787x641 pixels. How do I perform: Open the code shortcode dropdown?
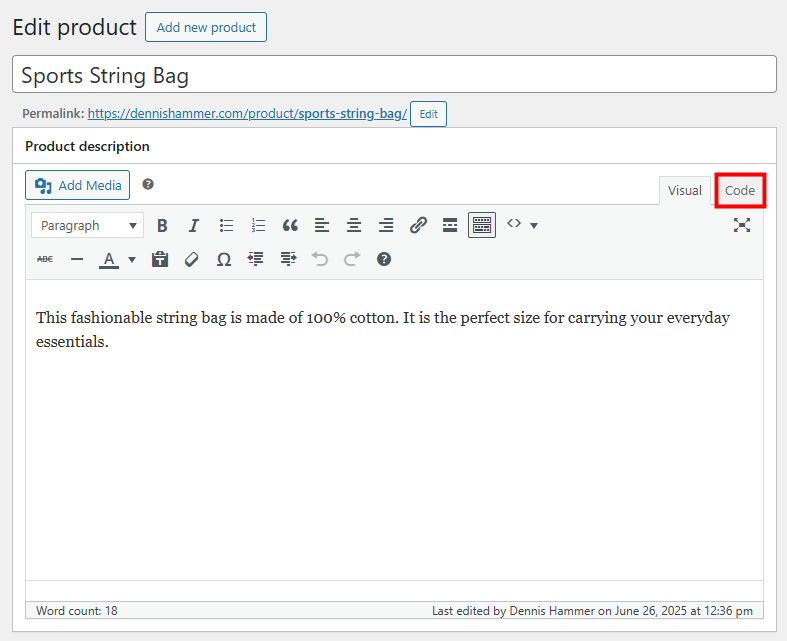coord(522,225)
